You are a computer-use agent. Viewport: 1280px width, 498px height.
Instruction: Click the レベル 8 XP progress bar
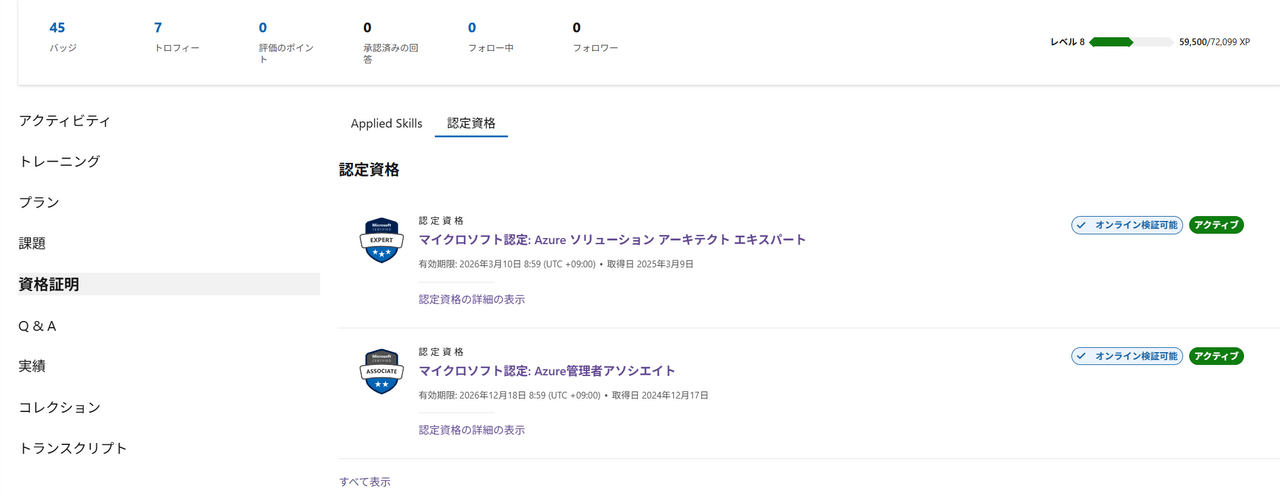[1131, 42]
